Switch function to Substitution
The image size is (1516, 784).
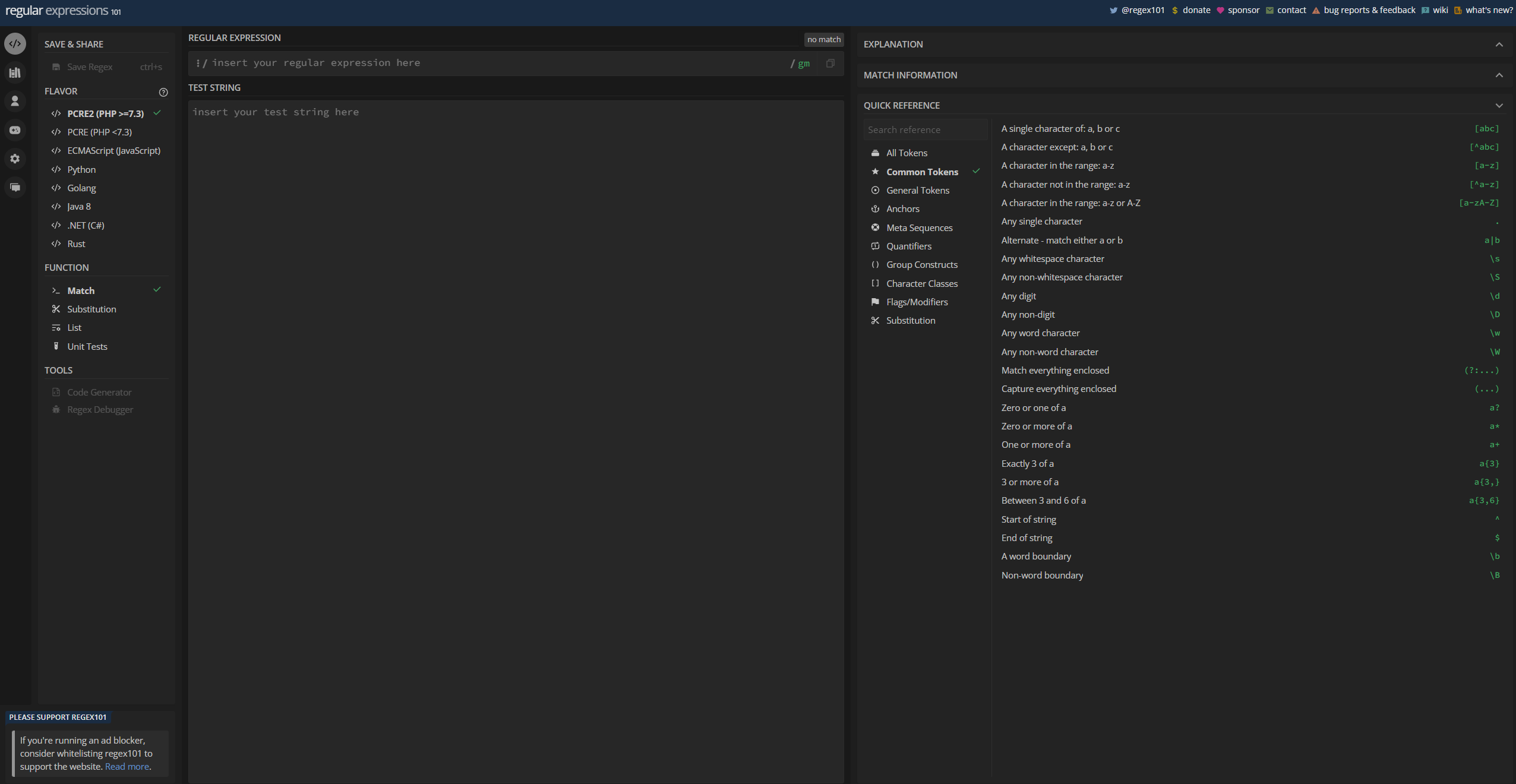pos(91,309)
